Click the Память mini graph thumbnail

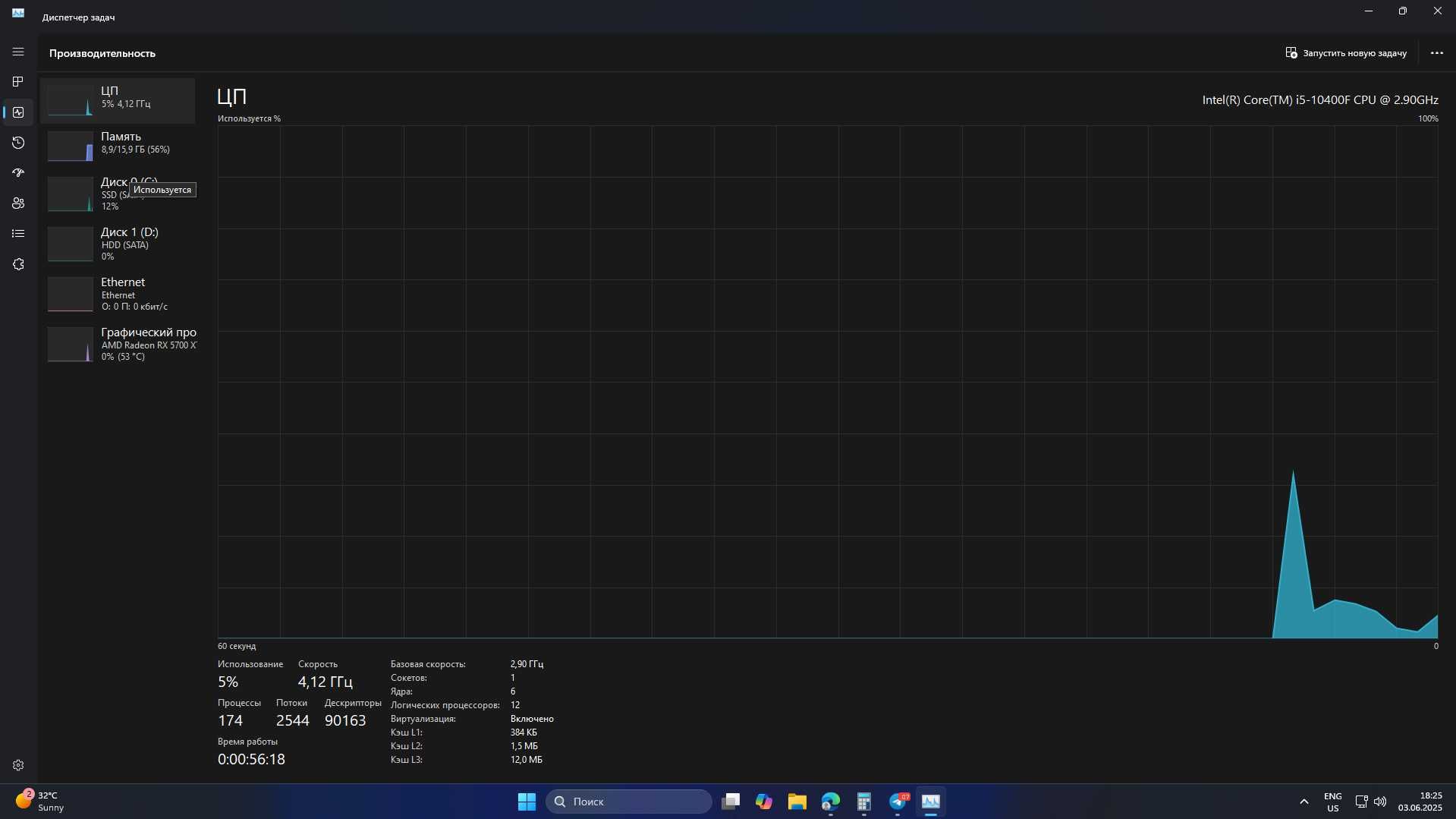tap(71, 146)
